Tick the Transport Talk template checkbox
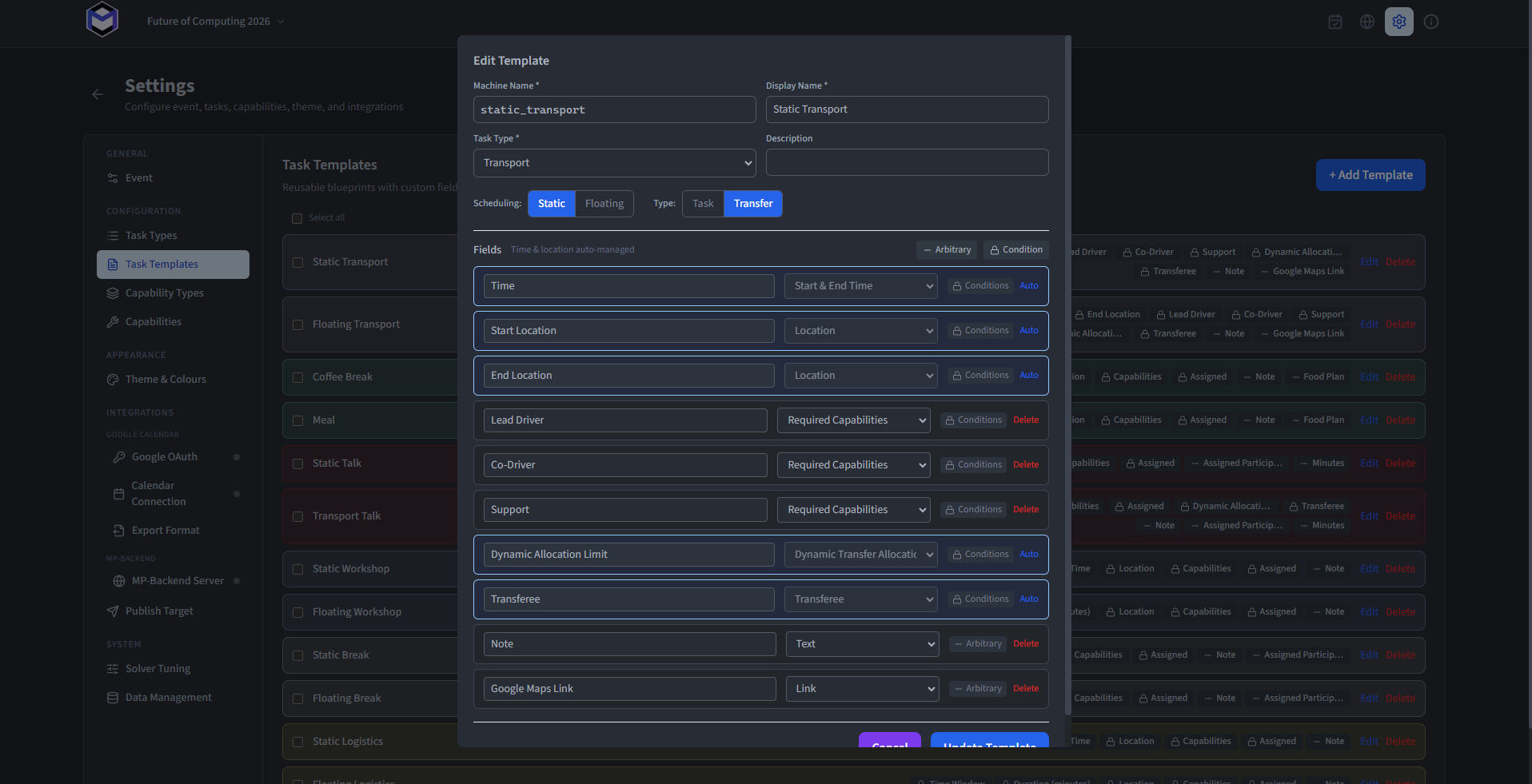Image resolution: width=1532 pixels, height=784 pixels. pos(298,516)
